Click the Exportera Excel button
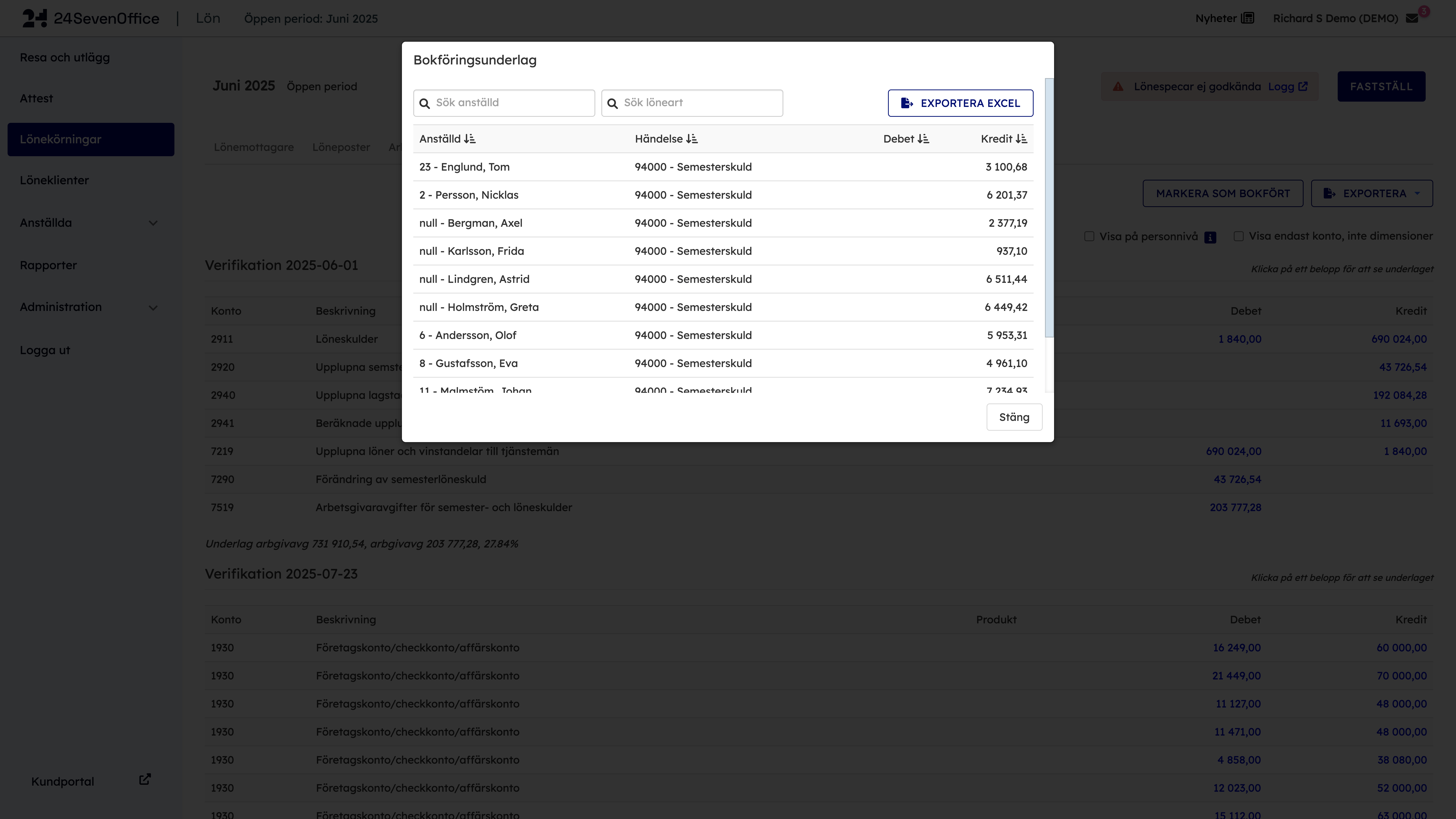The height and width of the screenshot is (819, 1456). click(960, 103)
